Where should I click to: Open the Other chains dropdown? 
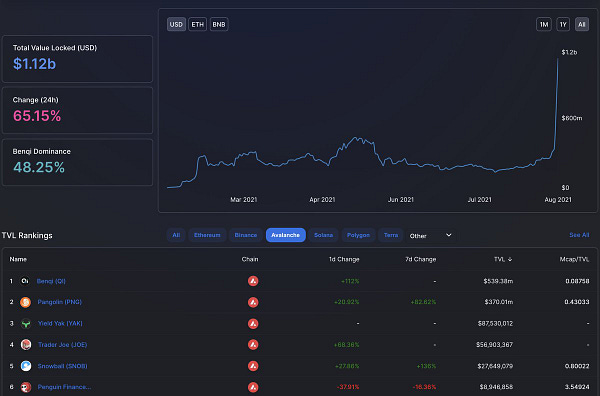[x=430, y=236]
